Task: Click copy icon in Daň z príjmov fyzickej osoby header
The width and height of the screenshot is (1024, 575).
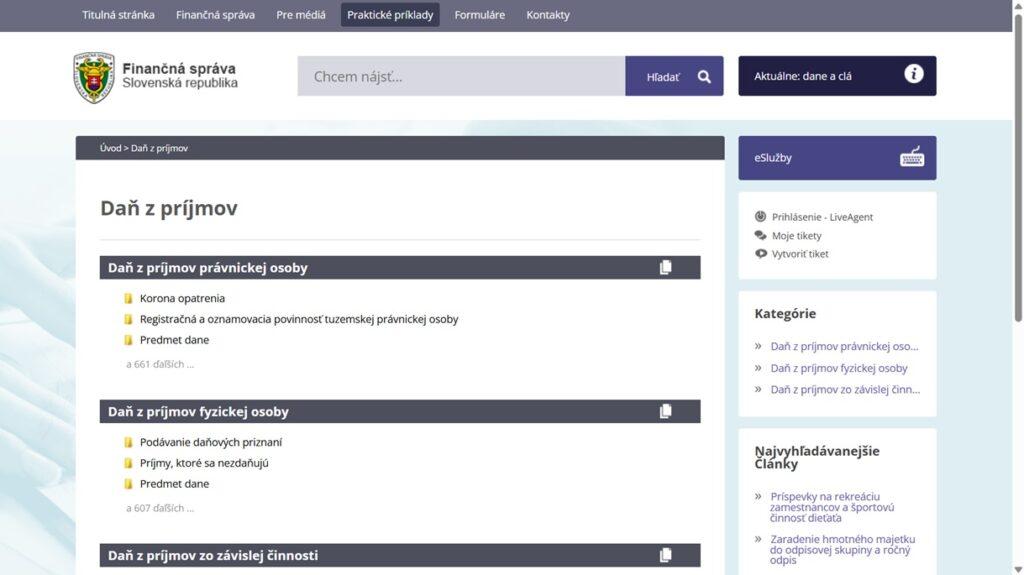Action: click(x=665, y=411)
